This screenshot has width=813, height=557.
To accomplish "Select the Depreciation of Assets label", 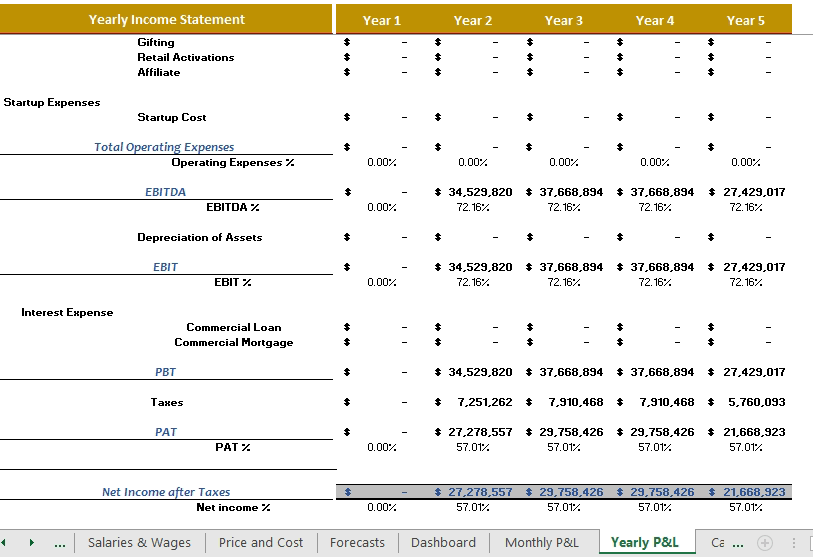I will click(x=200, y=237).
